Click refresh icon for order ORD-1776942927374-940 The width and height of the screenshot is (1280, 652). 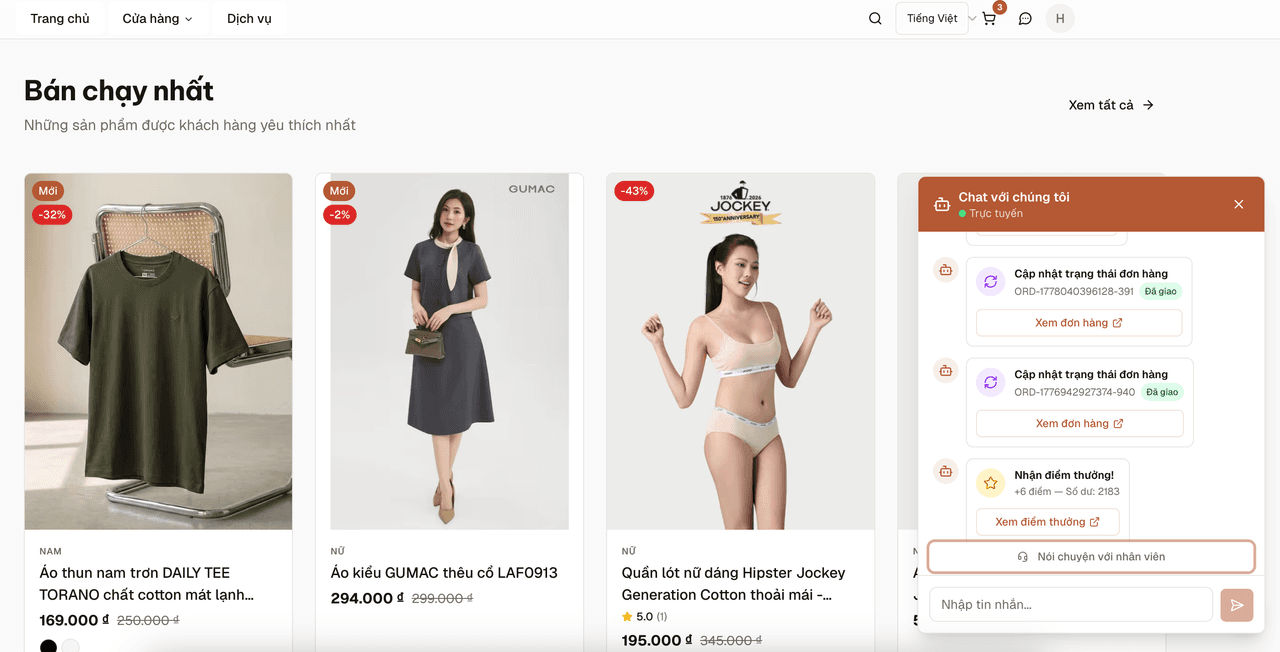point(990,382)
